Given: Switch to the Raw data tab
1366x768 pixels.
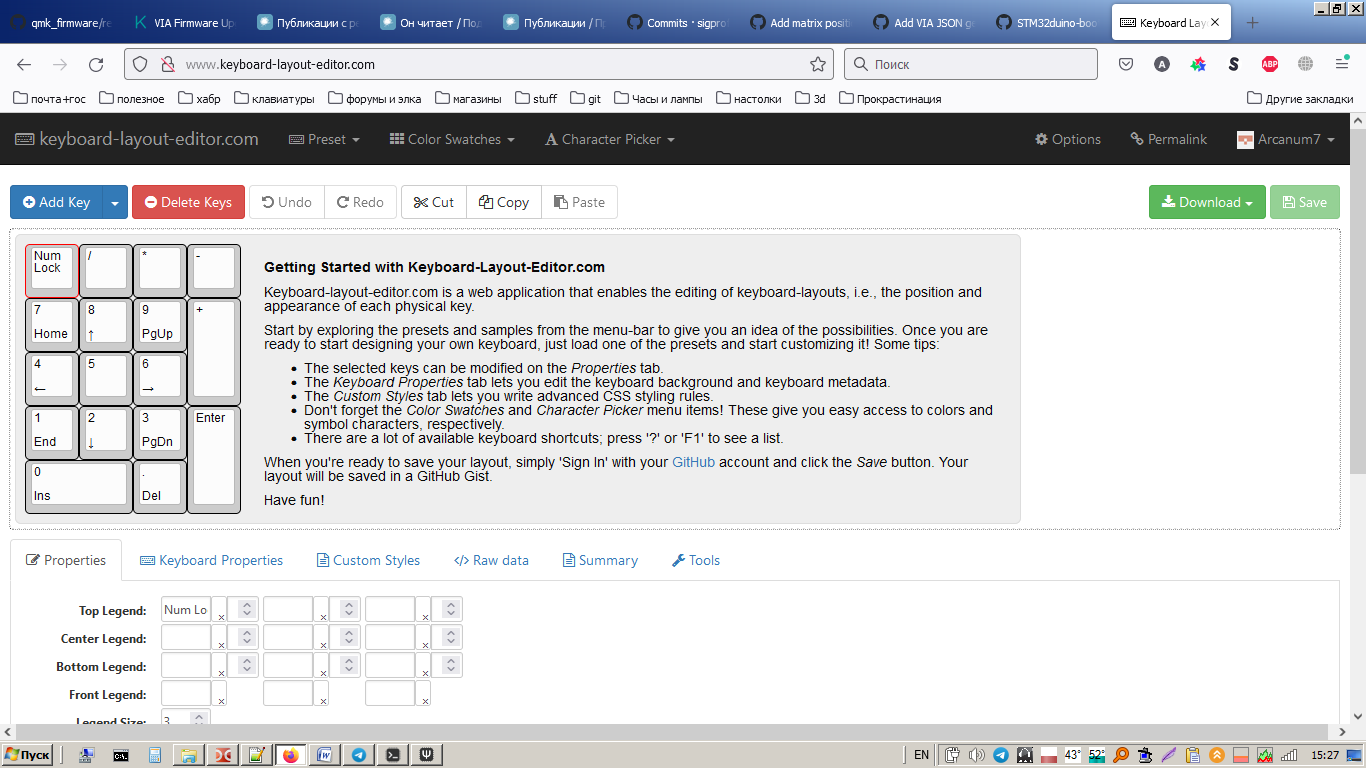Looking at the screenshot, I should coord(491,560).
